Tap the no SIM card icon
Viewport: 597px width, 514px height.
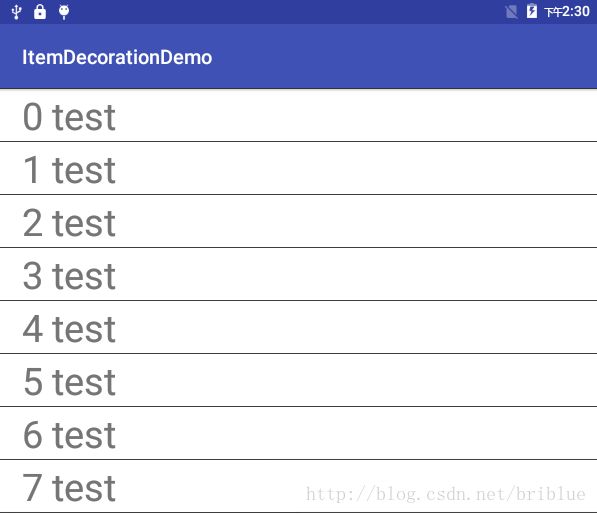pos(511,12)
